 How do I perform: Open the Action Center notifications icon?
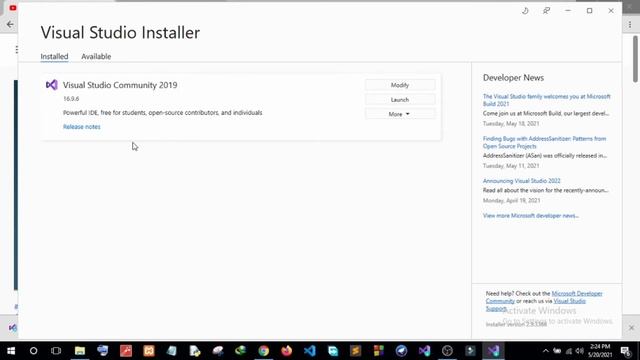coord(626,351)
